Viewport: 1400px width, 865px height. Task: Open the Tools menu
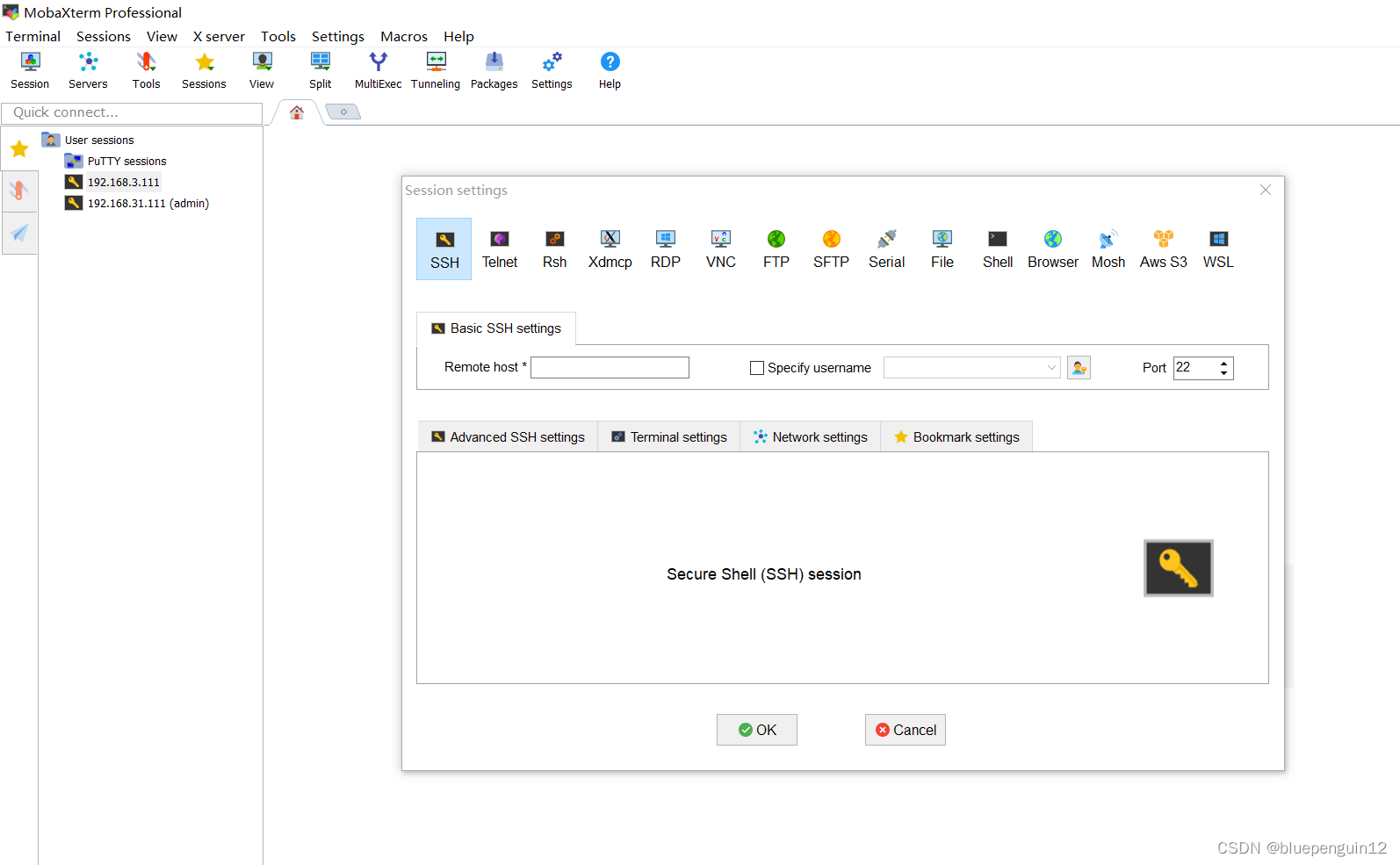pos(278,36)
